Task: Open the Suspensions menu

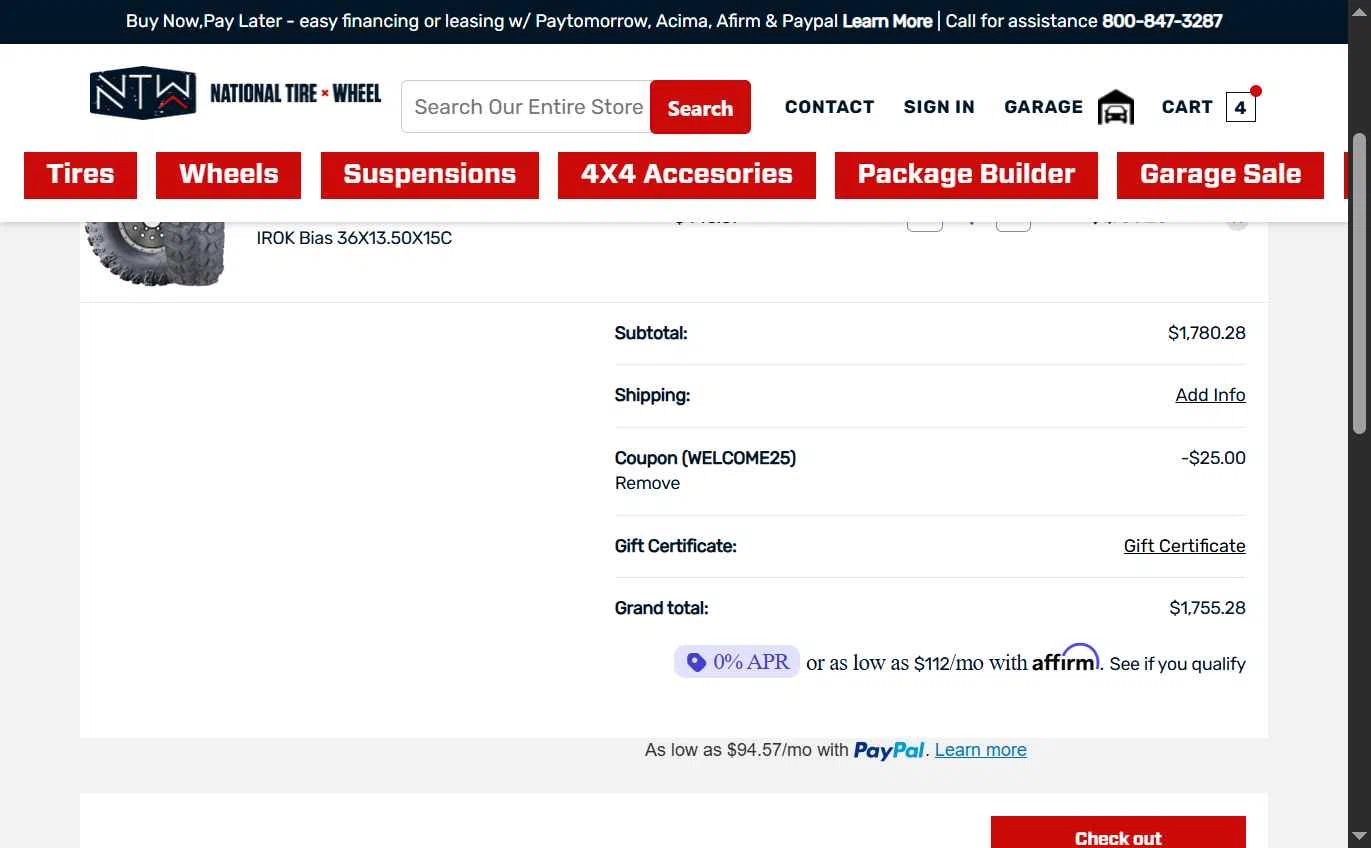Action: [430, 174]
